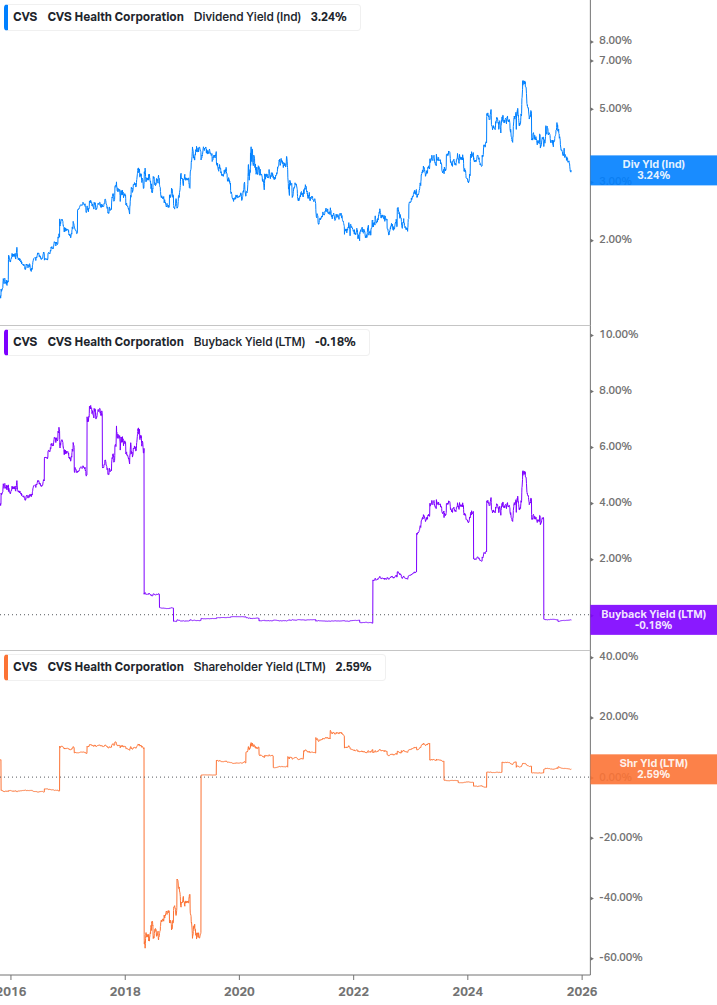Click the 3.24% value in the top legend
Screen dimensions: 717x1005
tap(329, 17)
